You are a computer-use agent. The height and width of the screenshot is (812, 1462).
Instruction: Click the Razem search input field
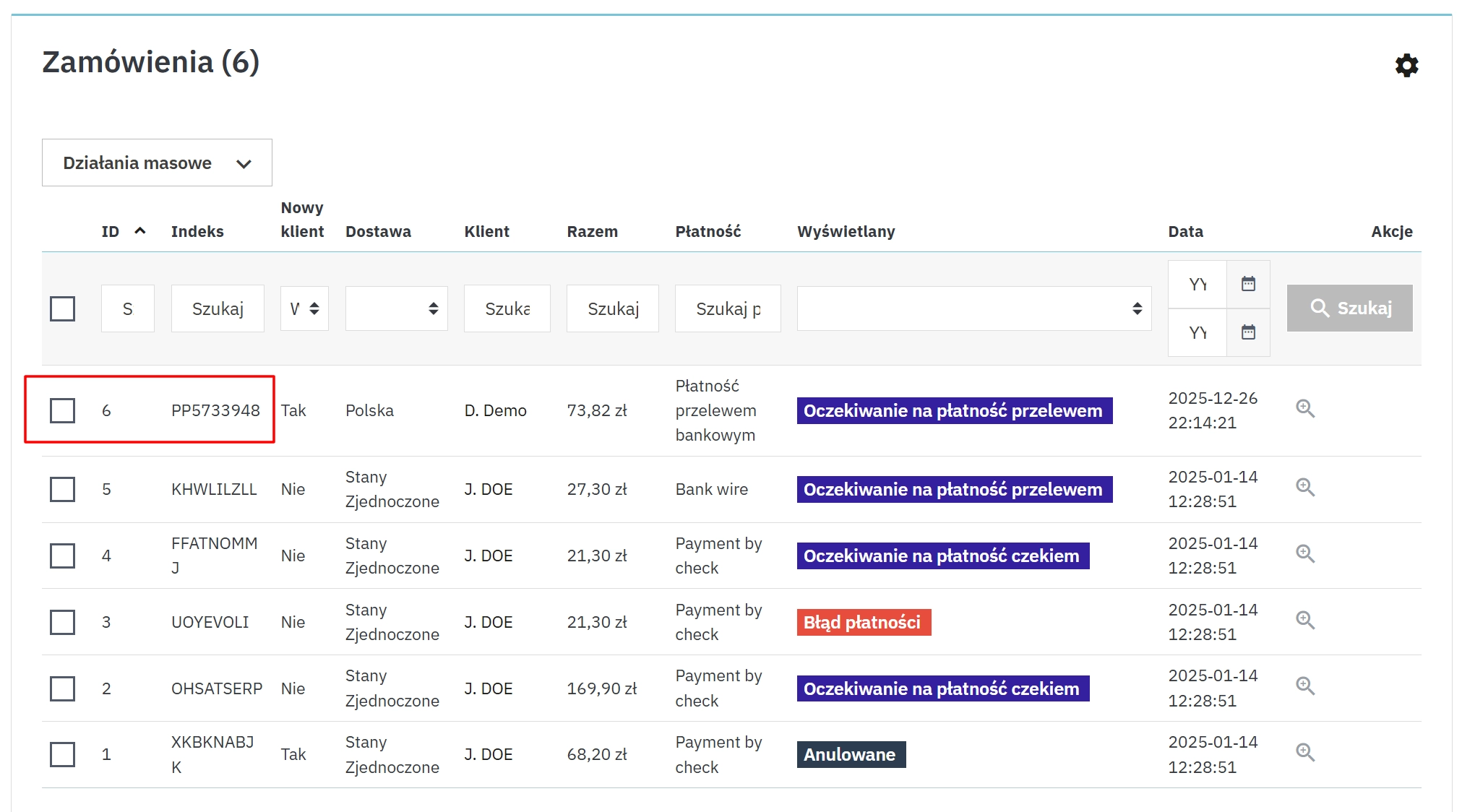pos(612,308)
